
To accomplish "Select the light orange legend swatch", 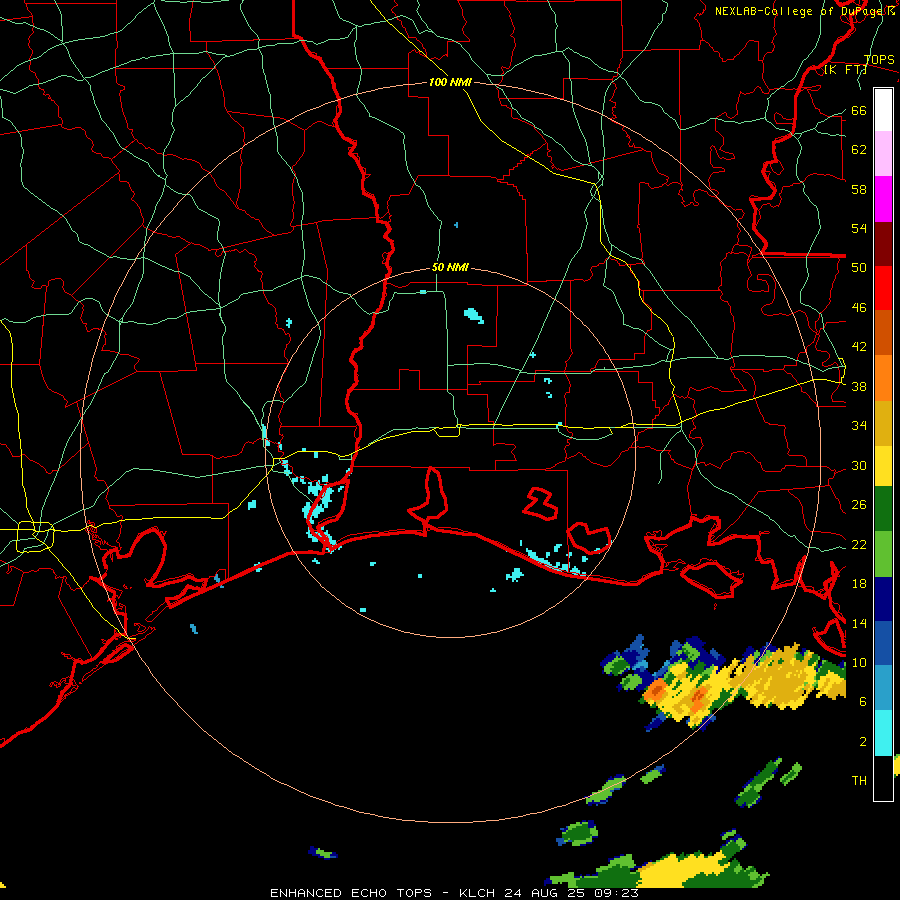I will click(883, 378).
